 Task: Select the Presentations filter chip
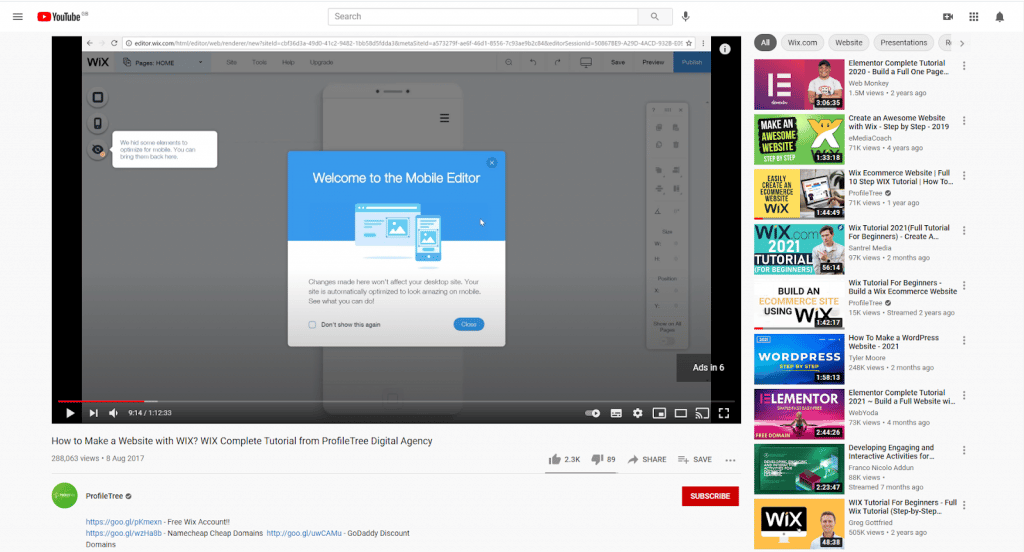[903, 42]
